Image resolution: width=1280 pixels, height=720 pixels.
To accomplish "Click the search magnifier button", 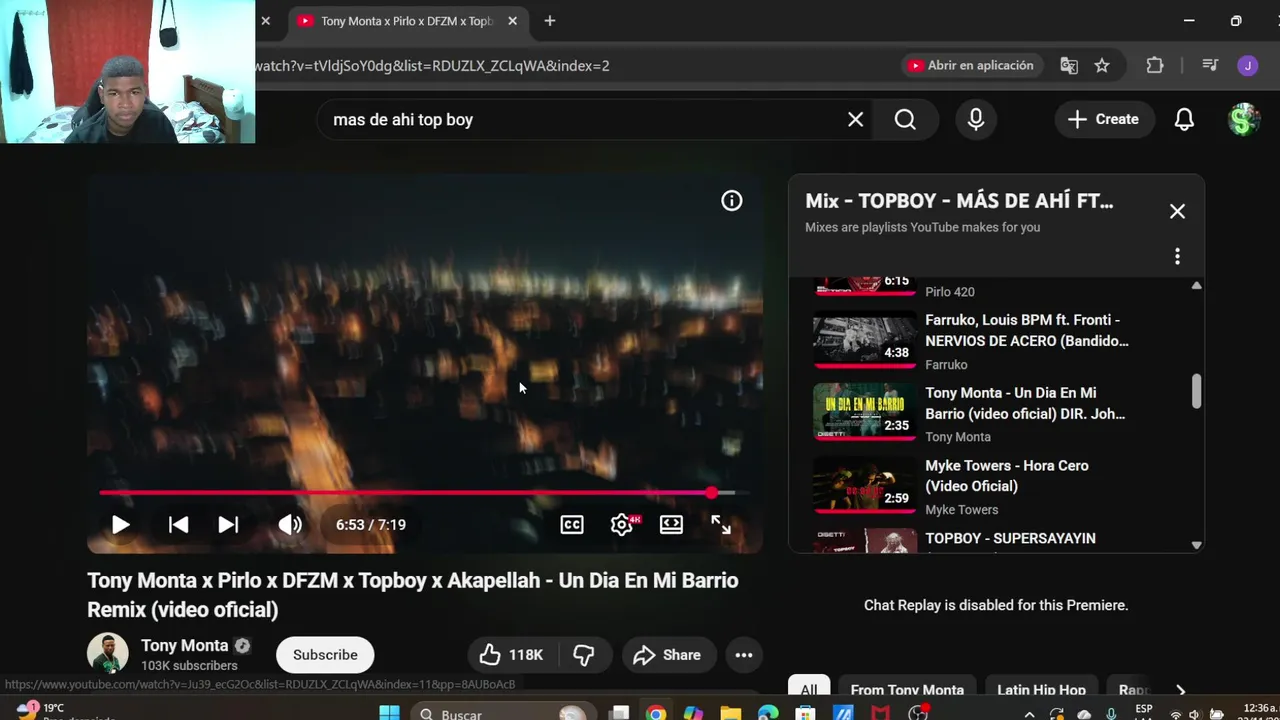I will [x=905, y=120].
